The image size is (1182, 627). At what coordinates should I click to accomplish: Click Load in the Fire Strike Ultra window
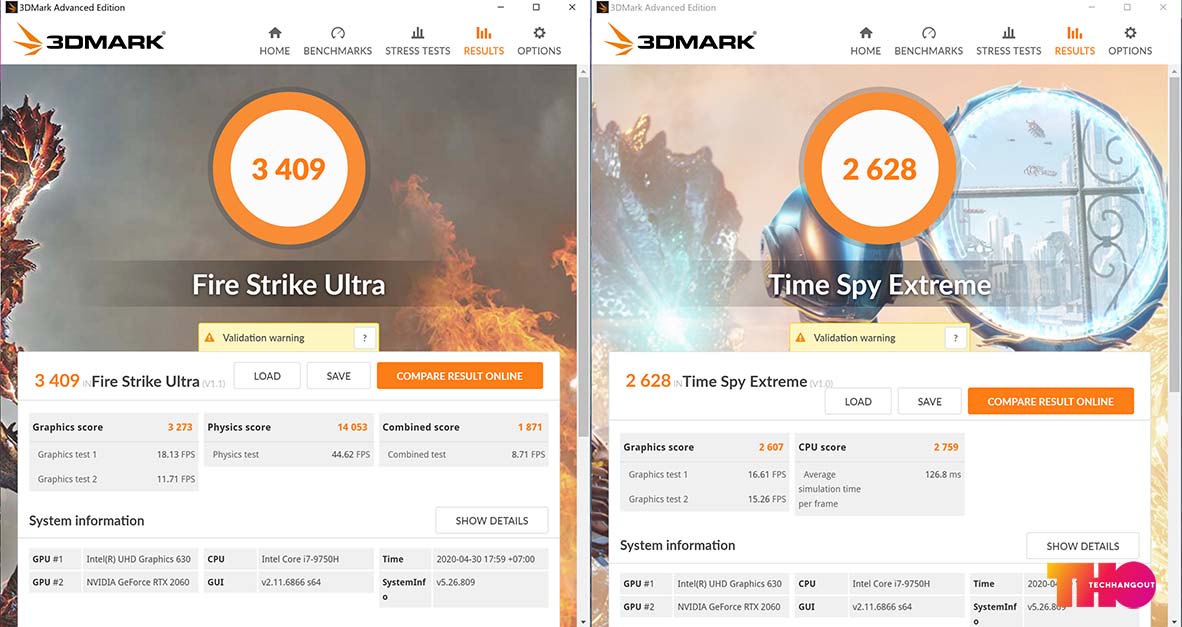tap(267, 376)
